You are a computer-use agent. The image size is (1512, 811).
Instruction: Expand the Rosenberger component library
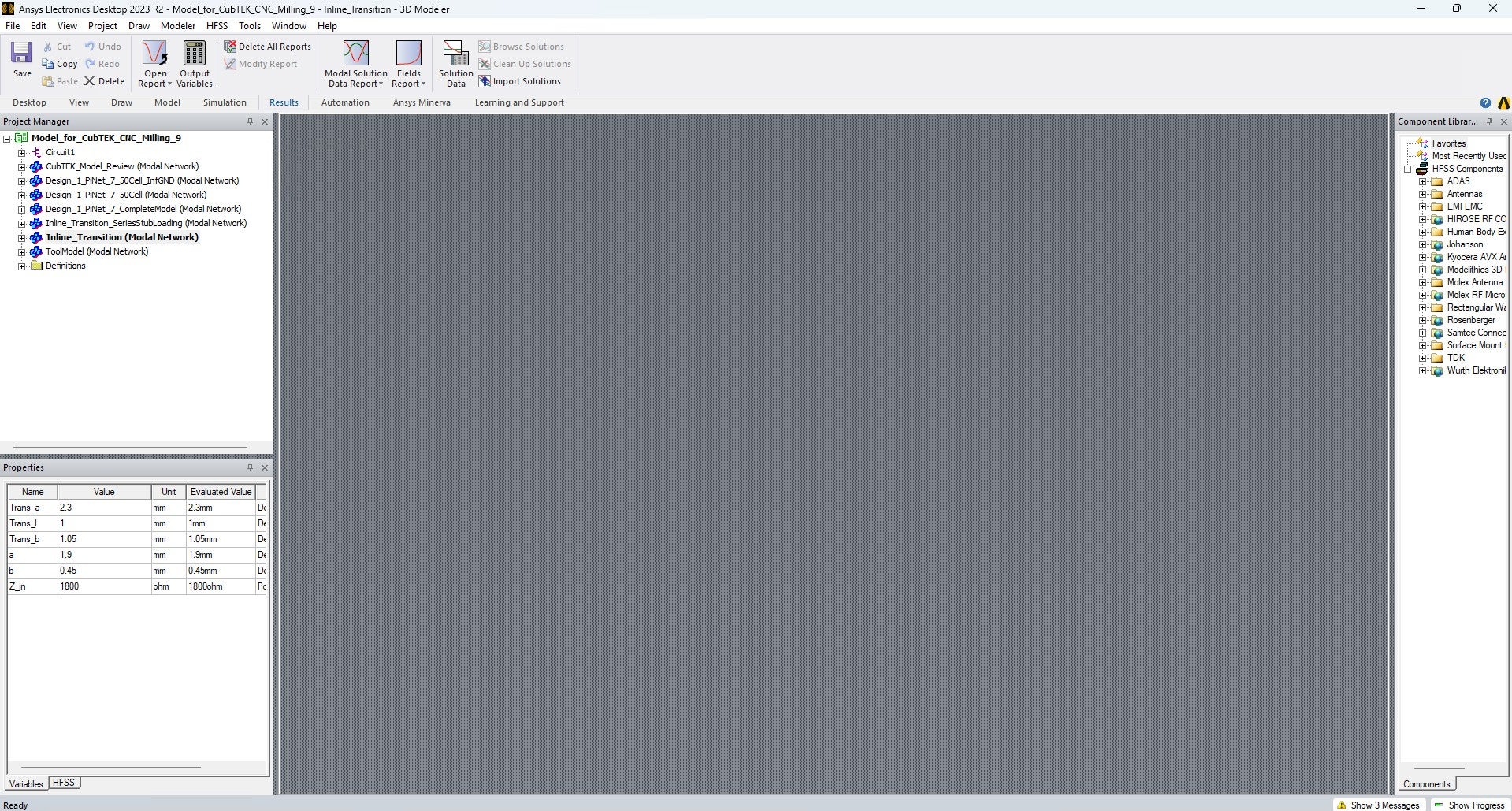coord(1423,320)
